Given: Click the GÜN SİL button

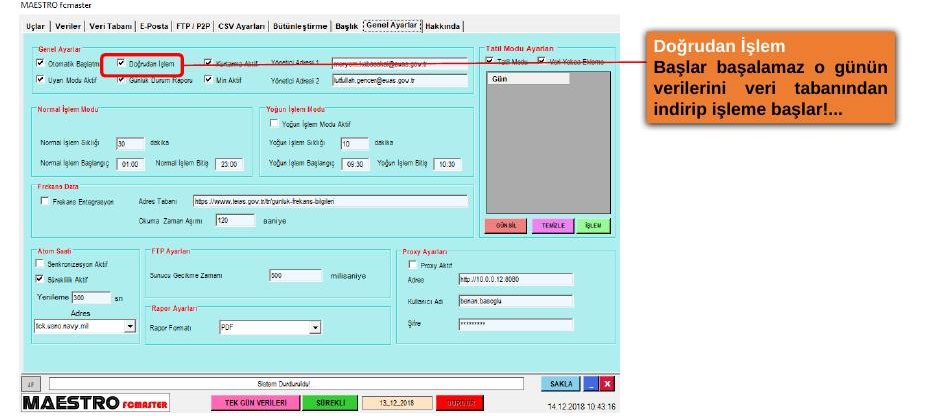Looking at the screenshot, I should click(x=506, y=226).
